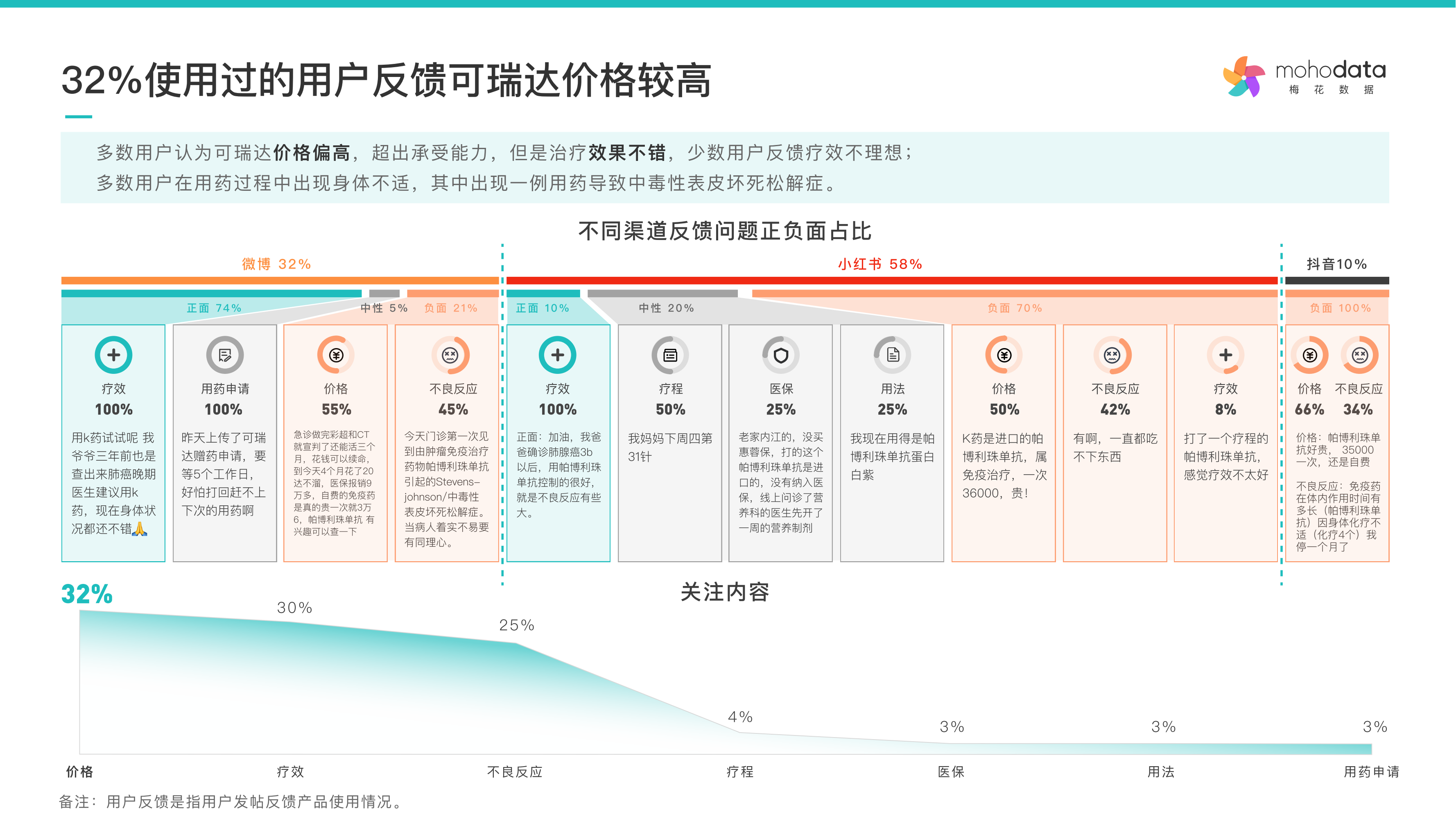Click the bold phrase 效果不错 in summary
The height and width of the screenshot is (819, 1456).
(627, 153)
